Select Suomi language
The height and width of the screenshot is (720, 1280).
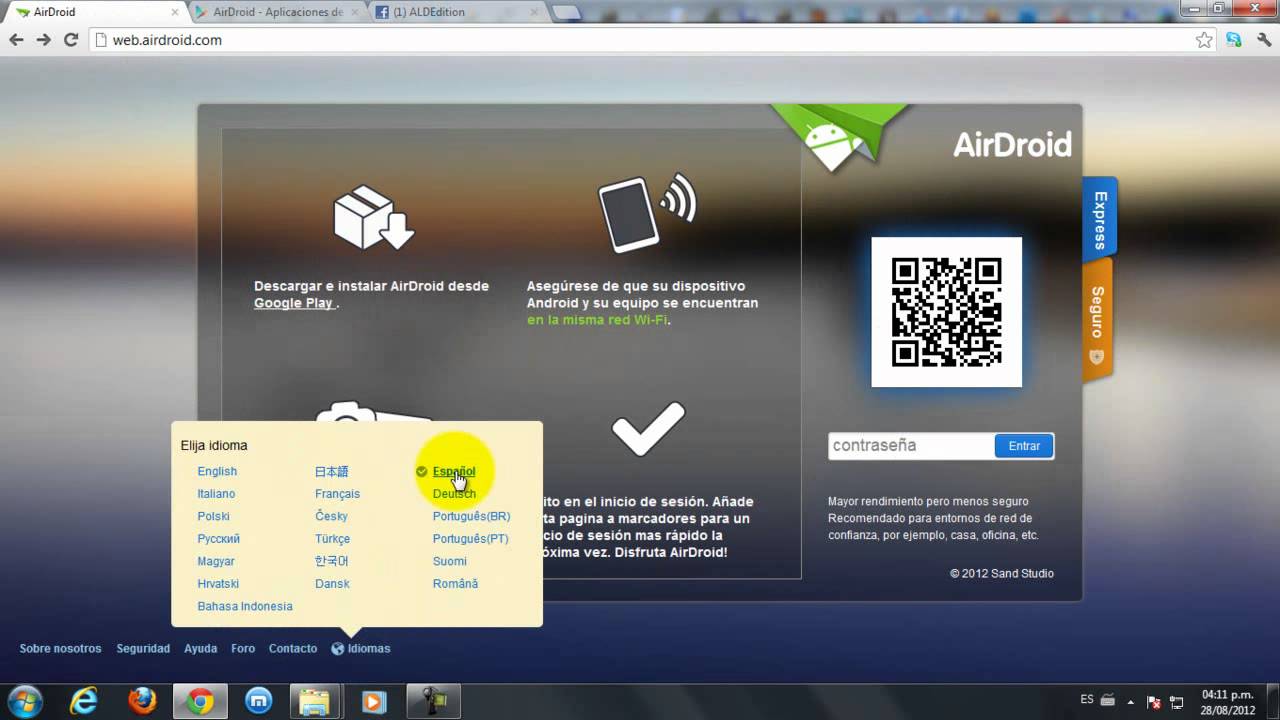pos(450,562)
